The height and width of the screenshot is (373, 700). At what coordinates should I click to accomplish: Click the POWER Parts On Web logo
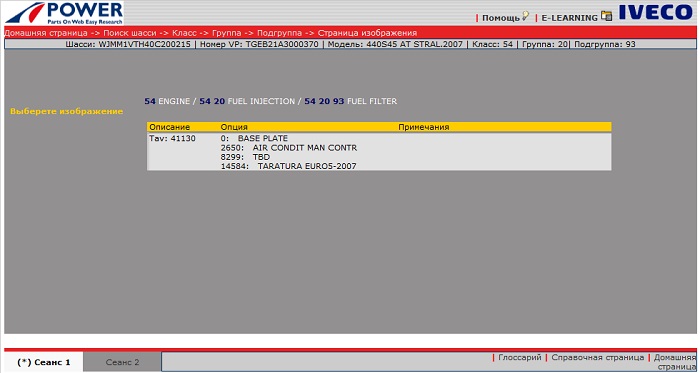(x=64, y=13)
